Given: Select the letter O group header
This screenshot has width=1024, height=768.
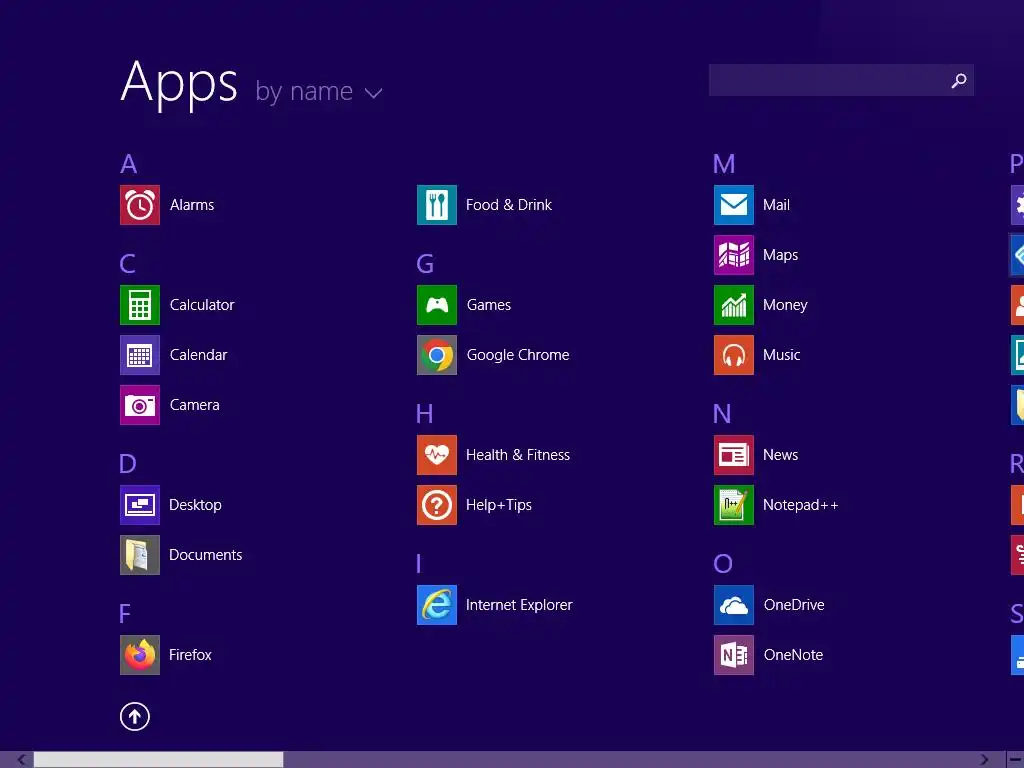Looking at the screenshot, I should (x=723, y=564).
